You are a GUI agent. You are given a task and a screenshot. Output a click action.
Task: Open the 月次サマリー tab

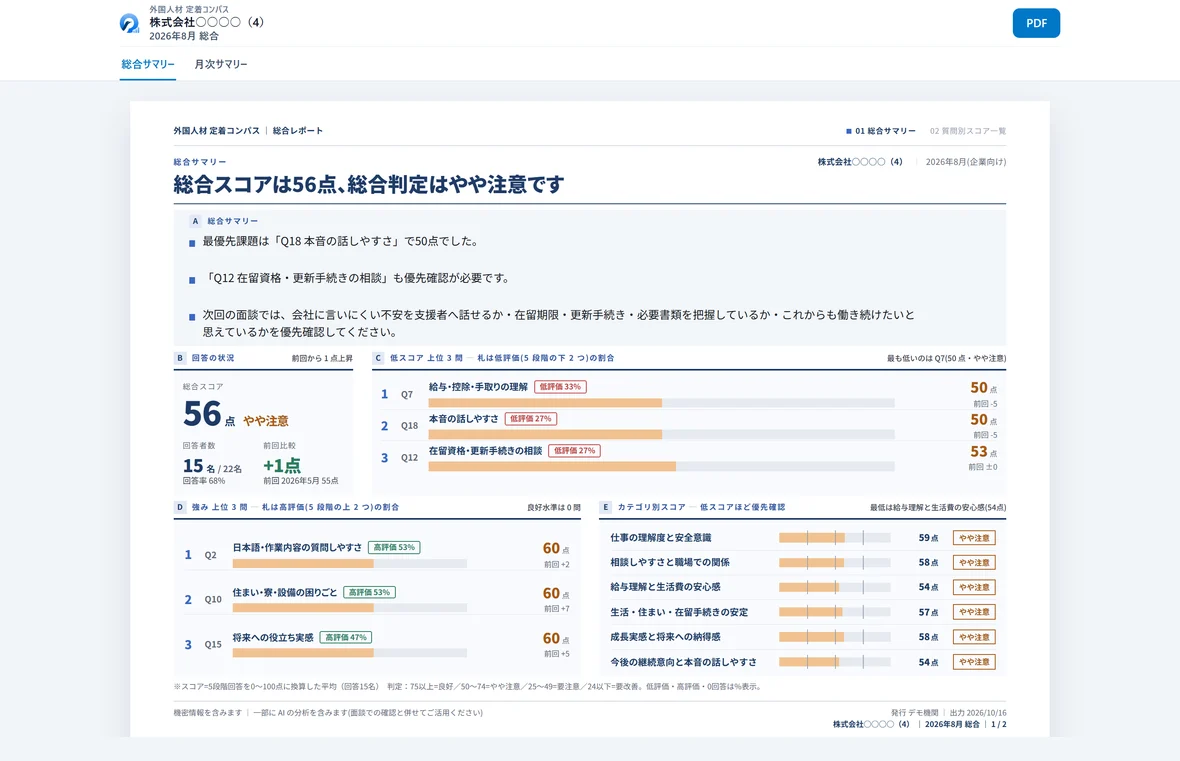(x=220, y=64)
